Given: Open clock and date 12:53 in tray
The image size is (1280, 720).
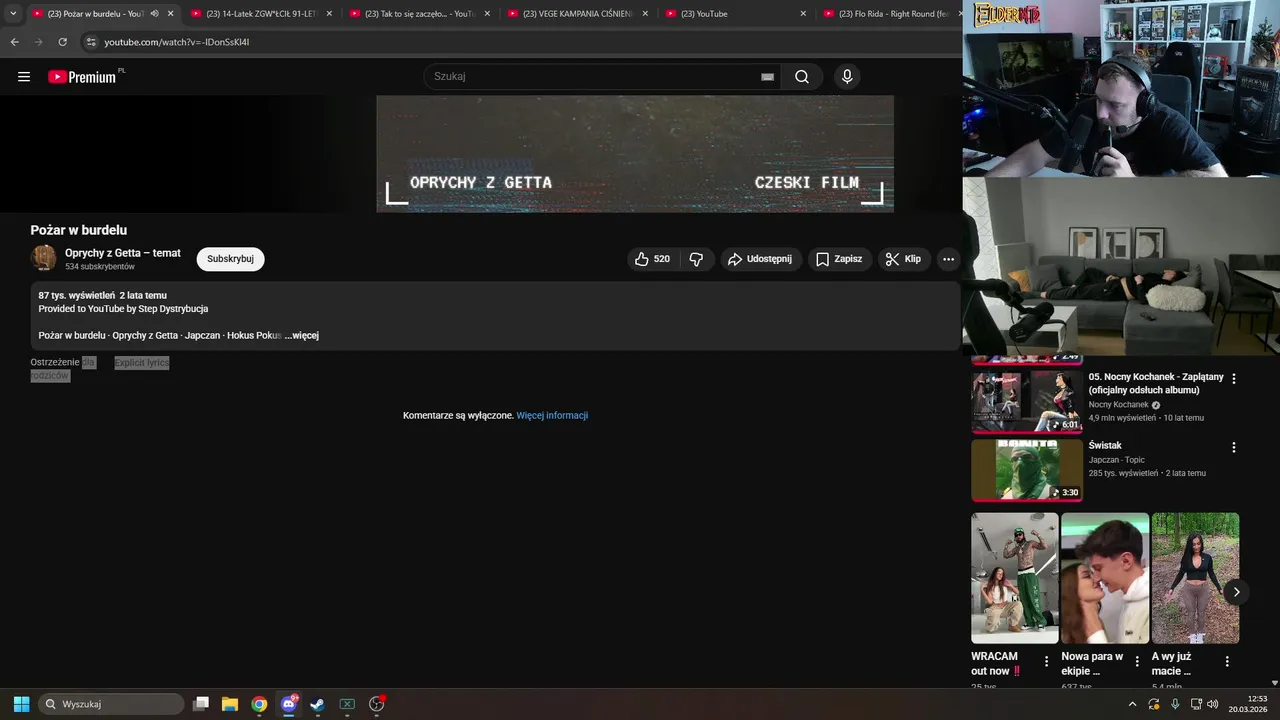Looking at the screenshot, I should click(1248, 704).
